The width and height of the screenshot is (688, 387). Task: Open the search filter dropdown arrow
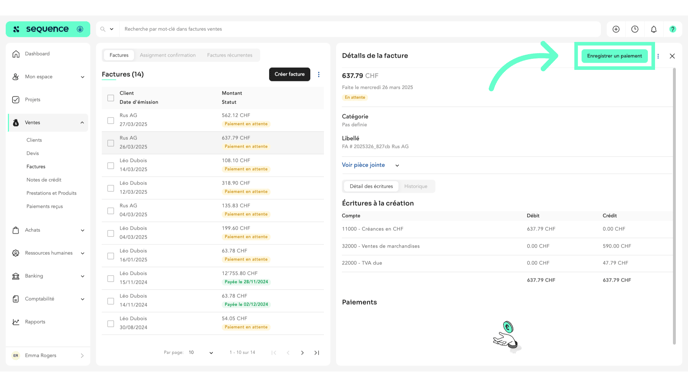click(x=111, y=29)
